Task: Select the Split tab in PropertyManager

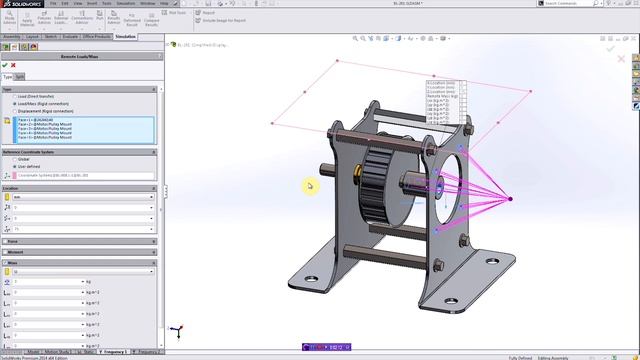Action: coord(20,77)
